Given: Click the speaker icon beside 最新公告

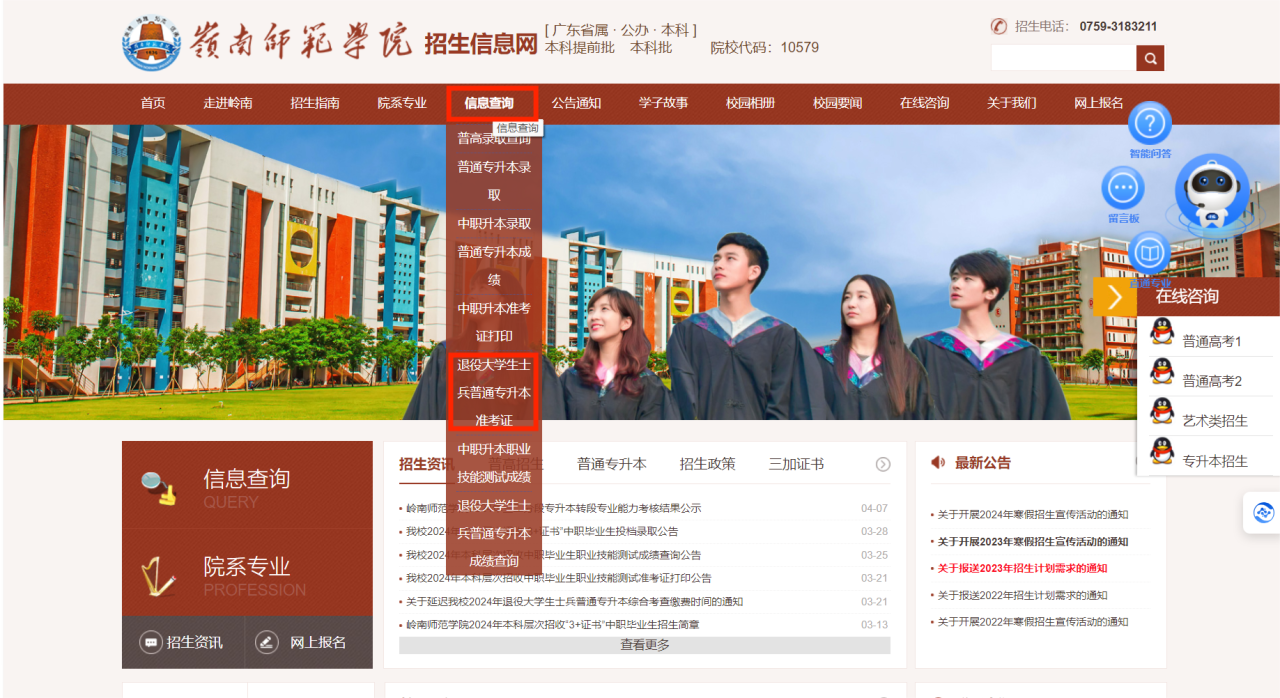Looking at the screenshot, I should (937, 462).
